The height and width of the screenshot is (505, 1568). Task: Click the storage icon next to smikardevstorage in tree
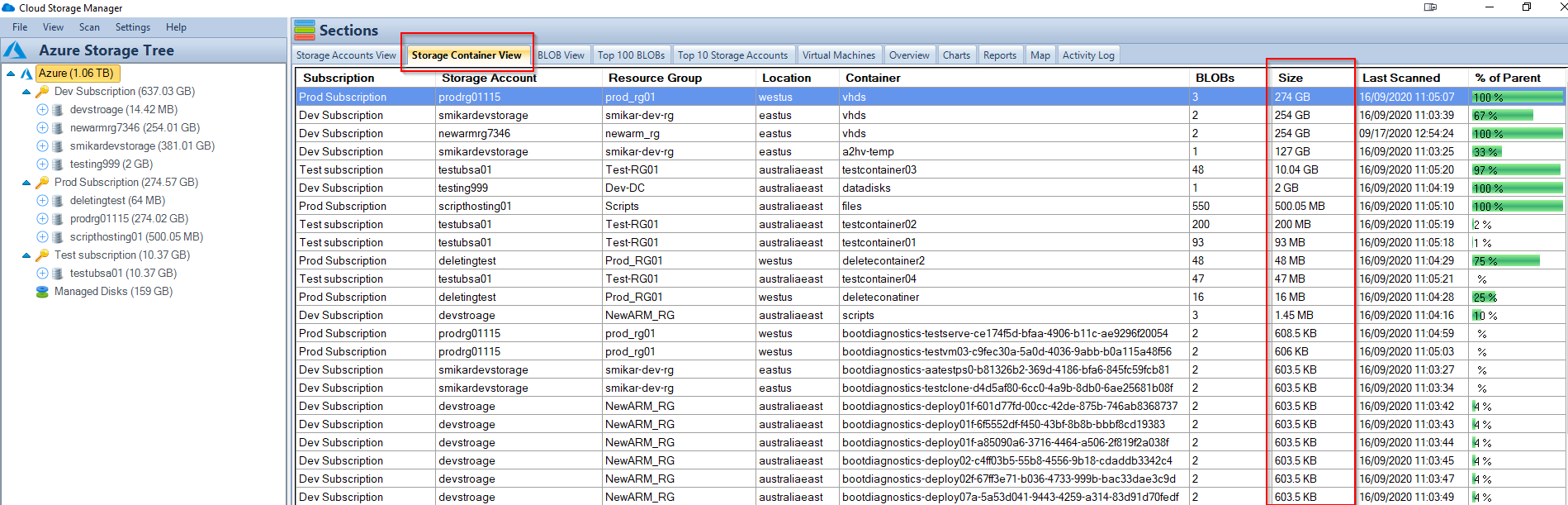(x=58, y=146)
